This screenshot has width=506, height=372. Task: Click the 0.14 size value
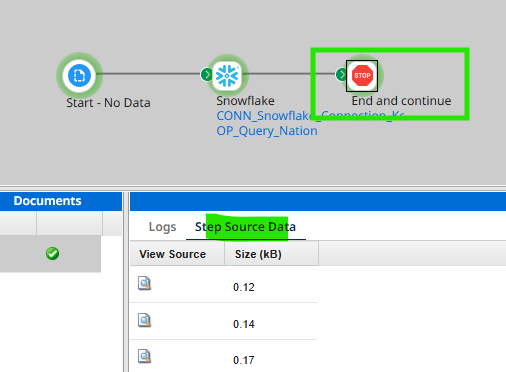(x=244, y=324)
